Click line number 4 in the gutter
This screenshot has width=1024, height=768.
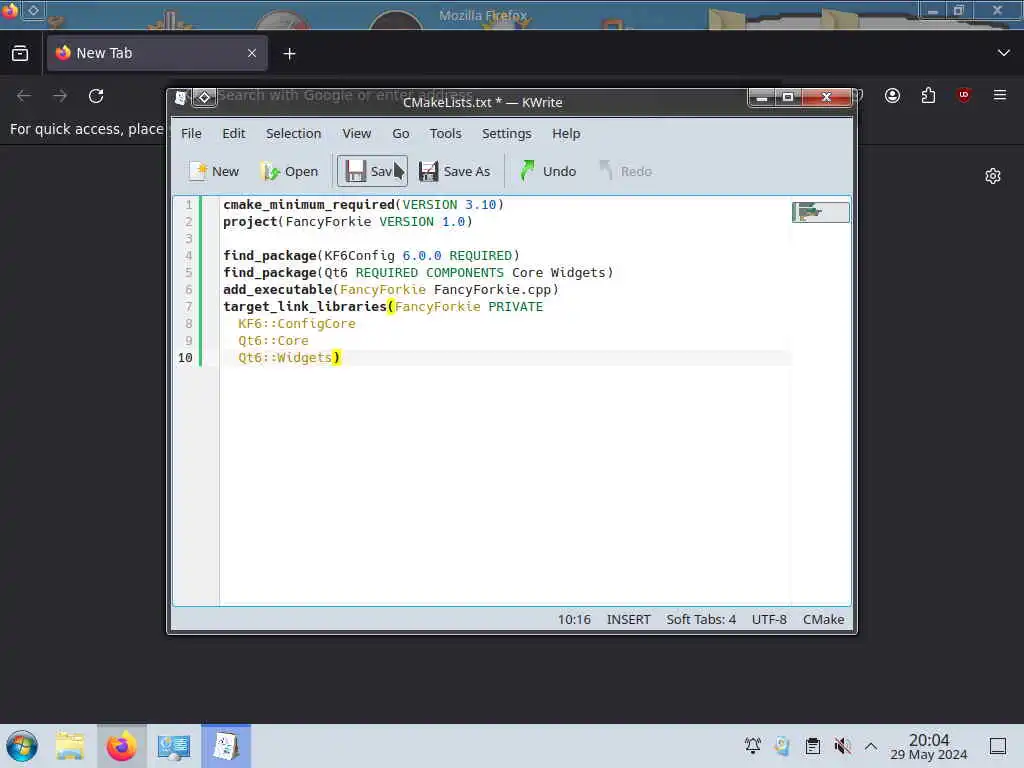click(x=189, y=255)
